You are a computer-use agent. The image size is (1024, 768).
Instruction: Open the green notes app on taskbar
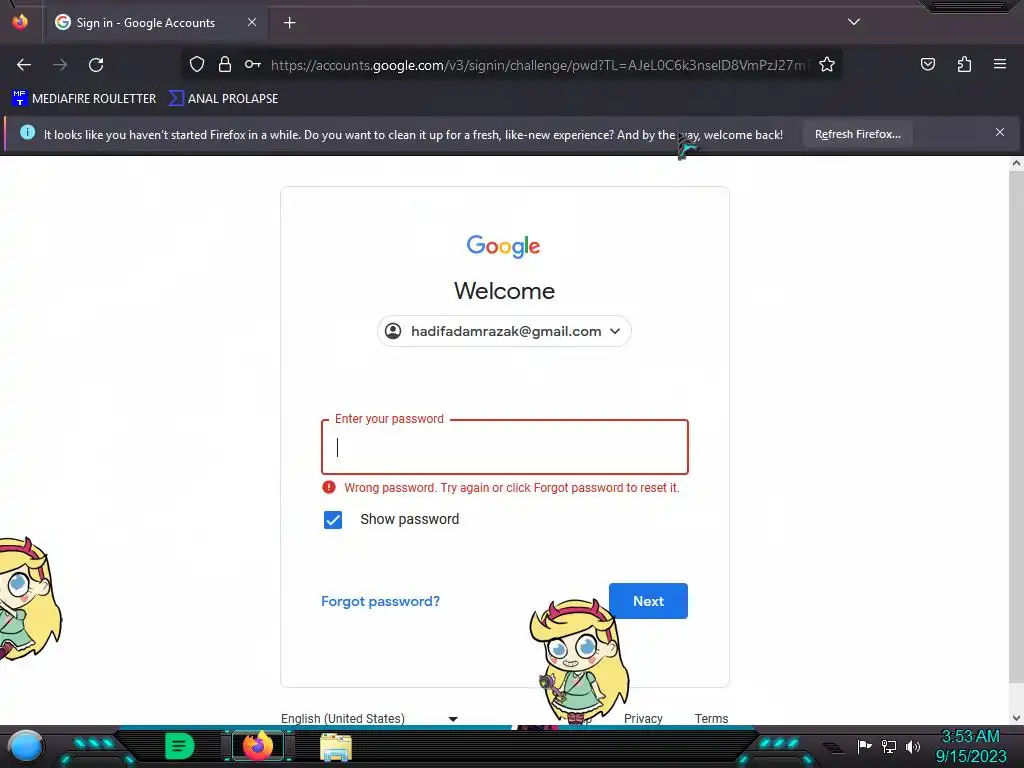(x=180, y=746)
